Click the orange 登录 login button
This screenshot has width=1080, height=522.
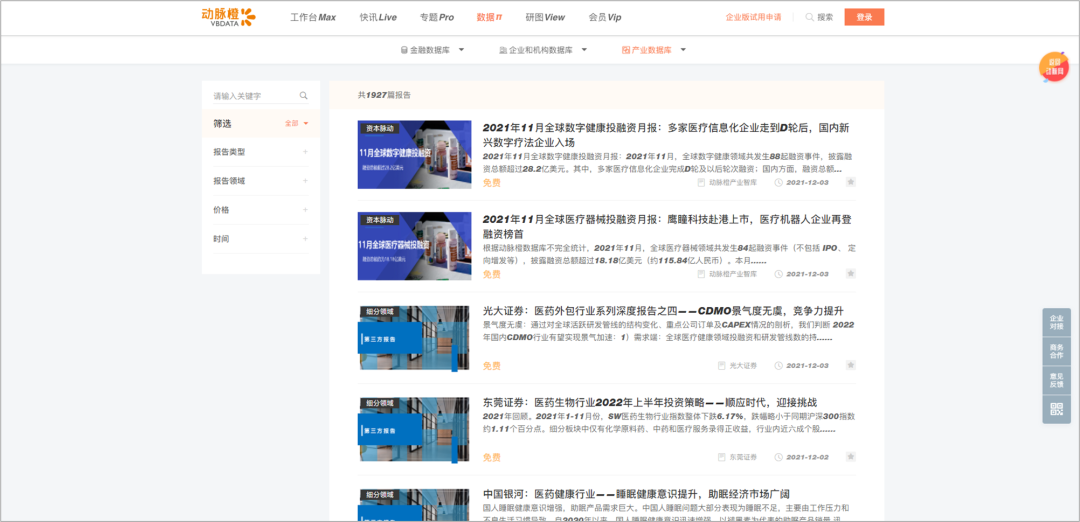864,17
